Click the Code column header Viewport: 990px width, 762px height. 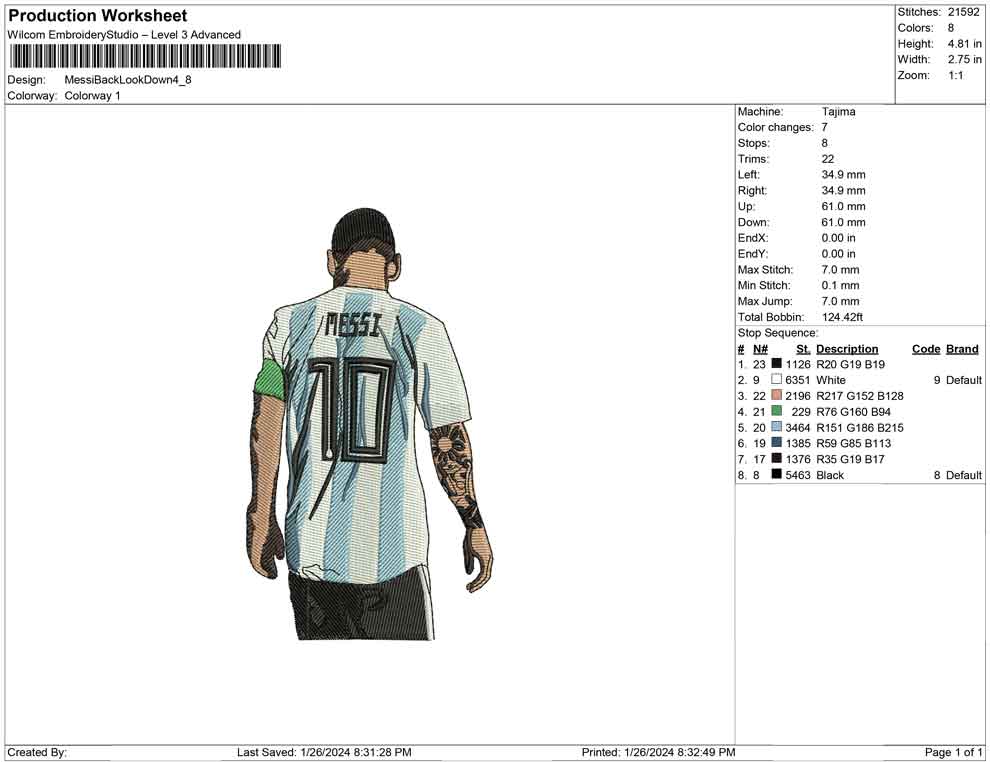[x=926, y=349]
